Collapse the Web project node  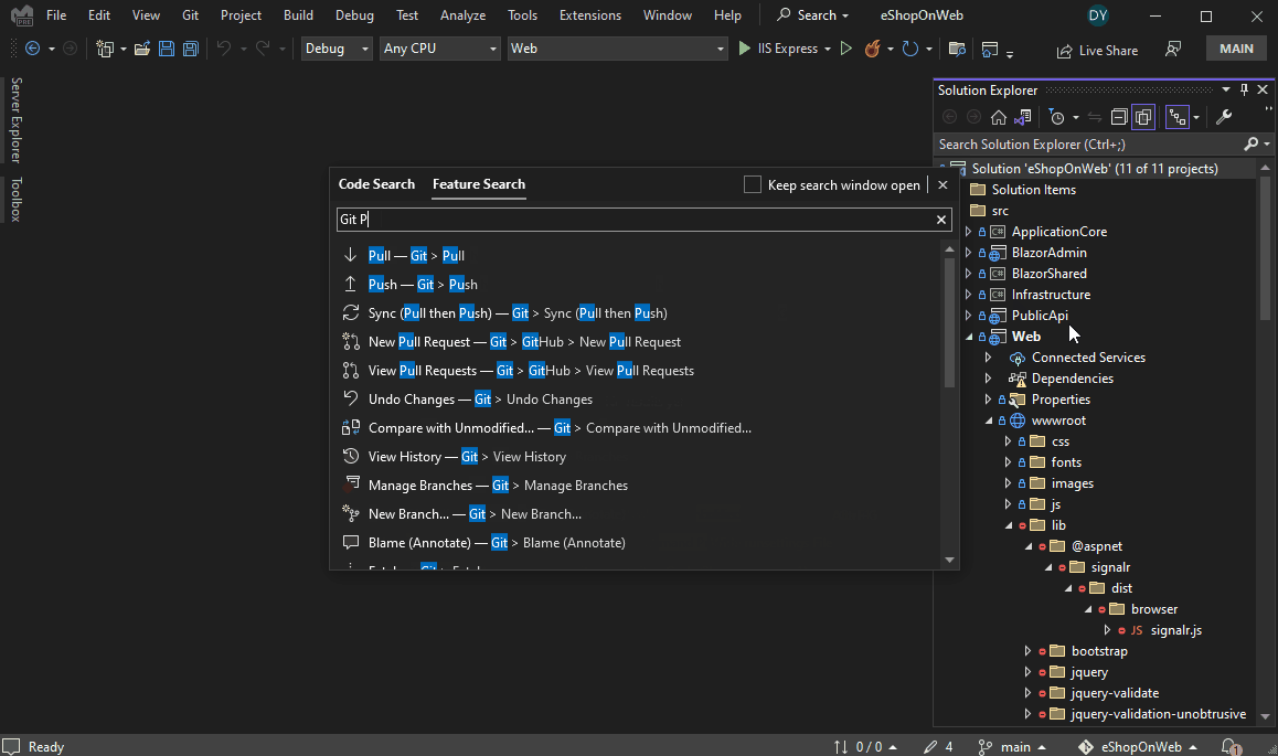pos(968,336)
